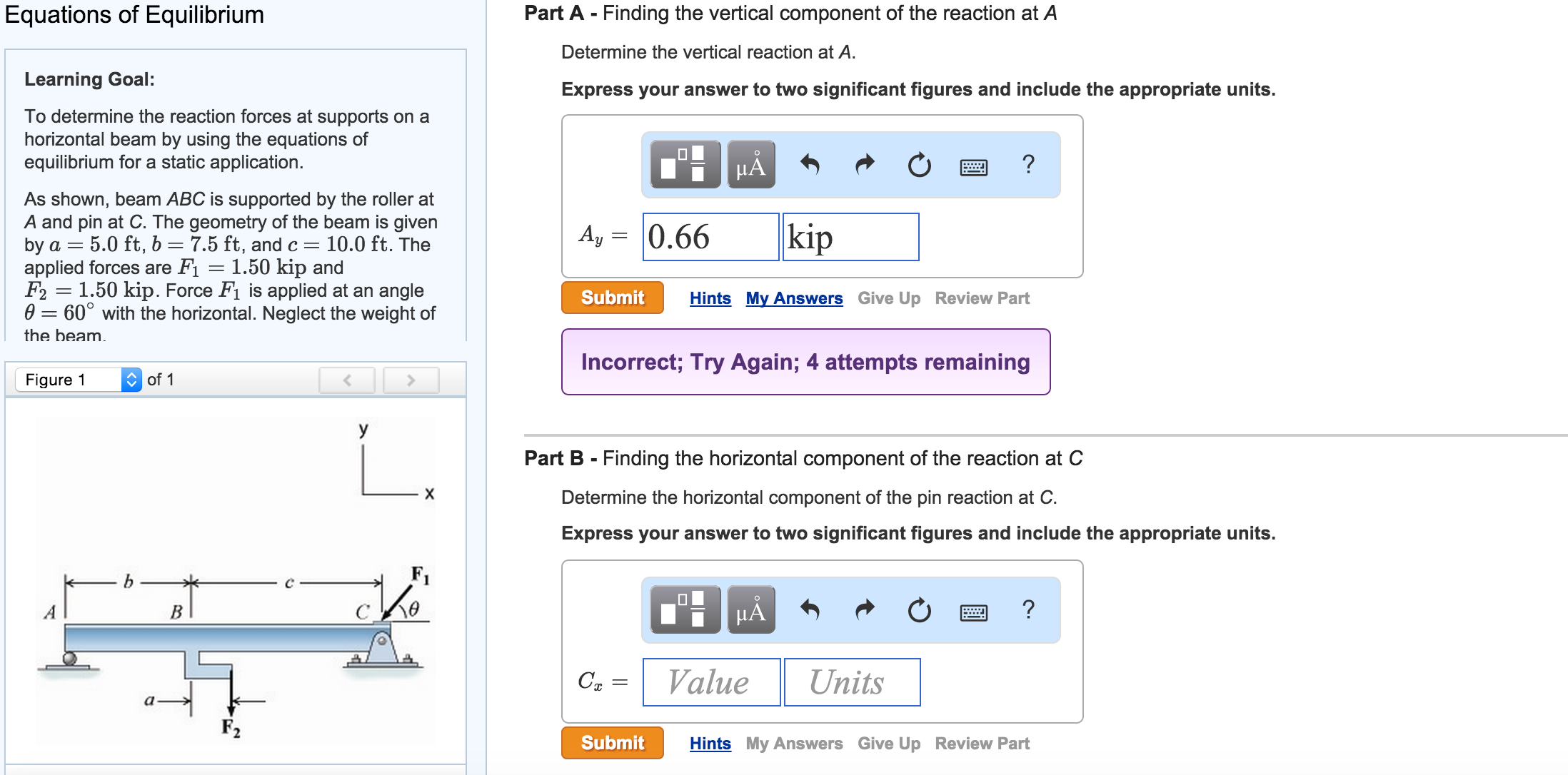Screen dimensions: 1568x775
Task: Open templates icon in Part B toolbar
Action: click(685, 610)
